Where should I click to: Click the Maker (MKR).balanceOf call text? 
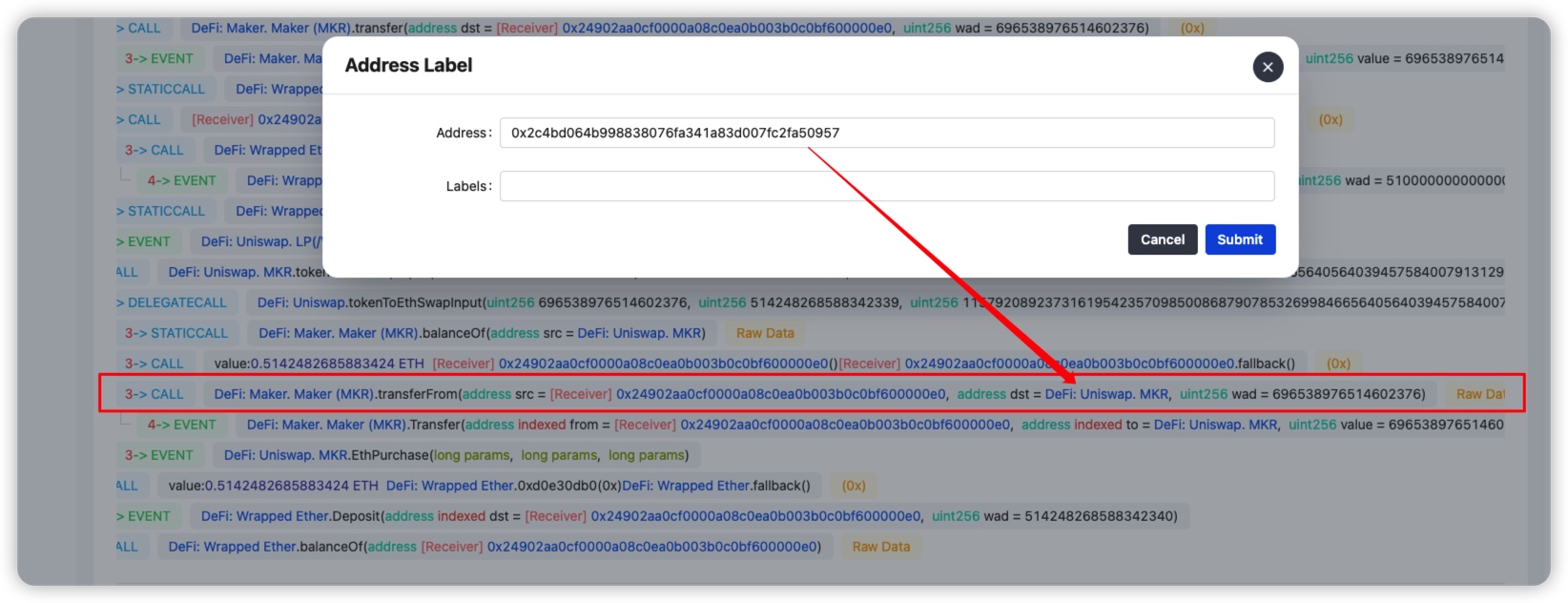click(x=482, y=333)
